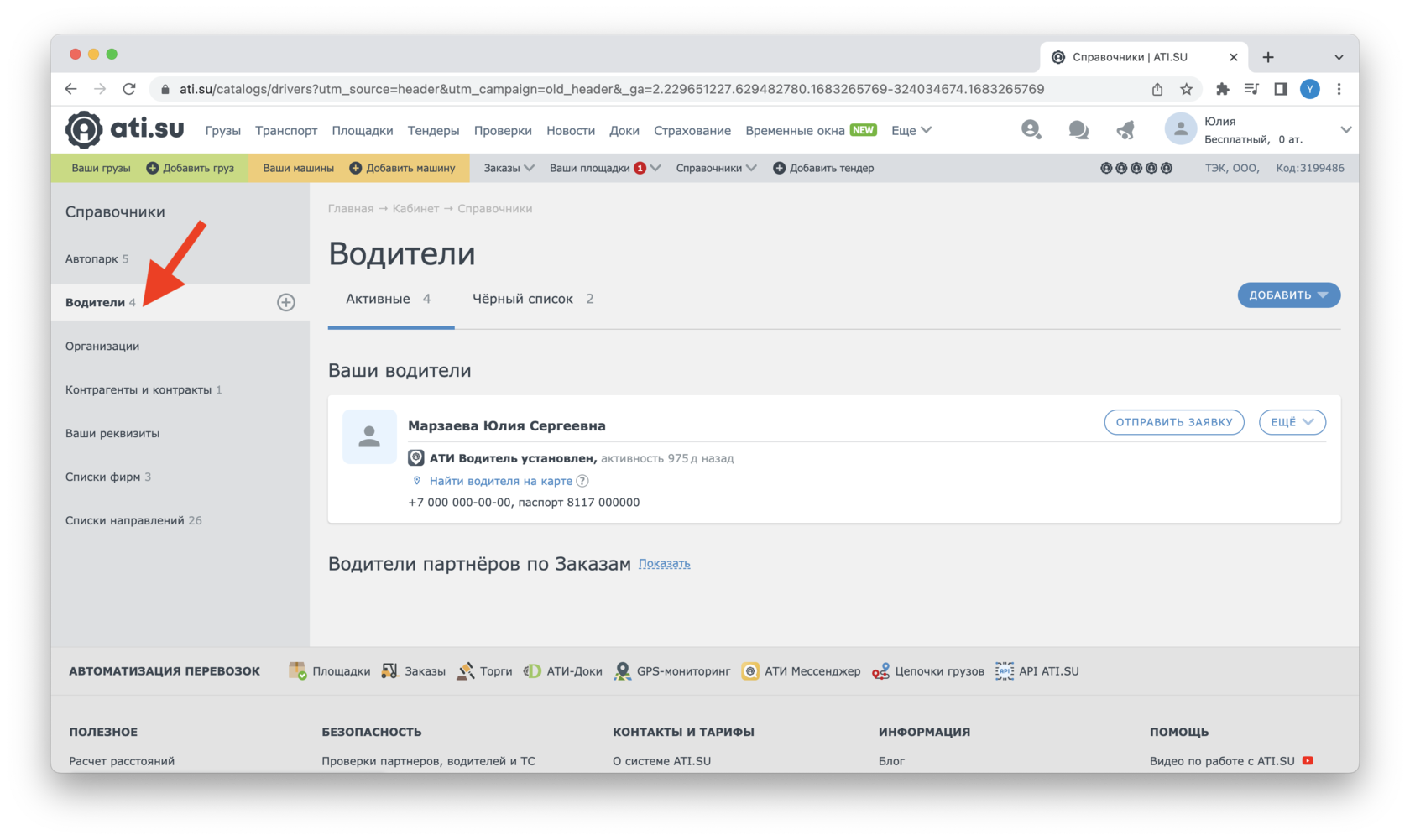Open Временные окна NEW menu item
The width and height of the screenshot is (1410, 840).
point(811,130)
